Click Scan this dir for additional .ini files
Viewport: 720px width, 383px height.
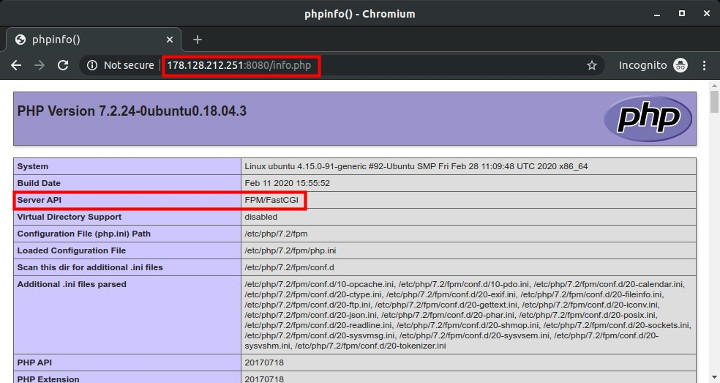[x=90, y=267]
